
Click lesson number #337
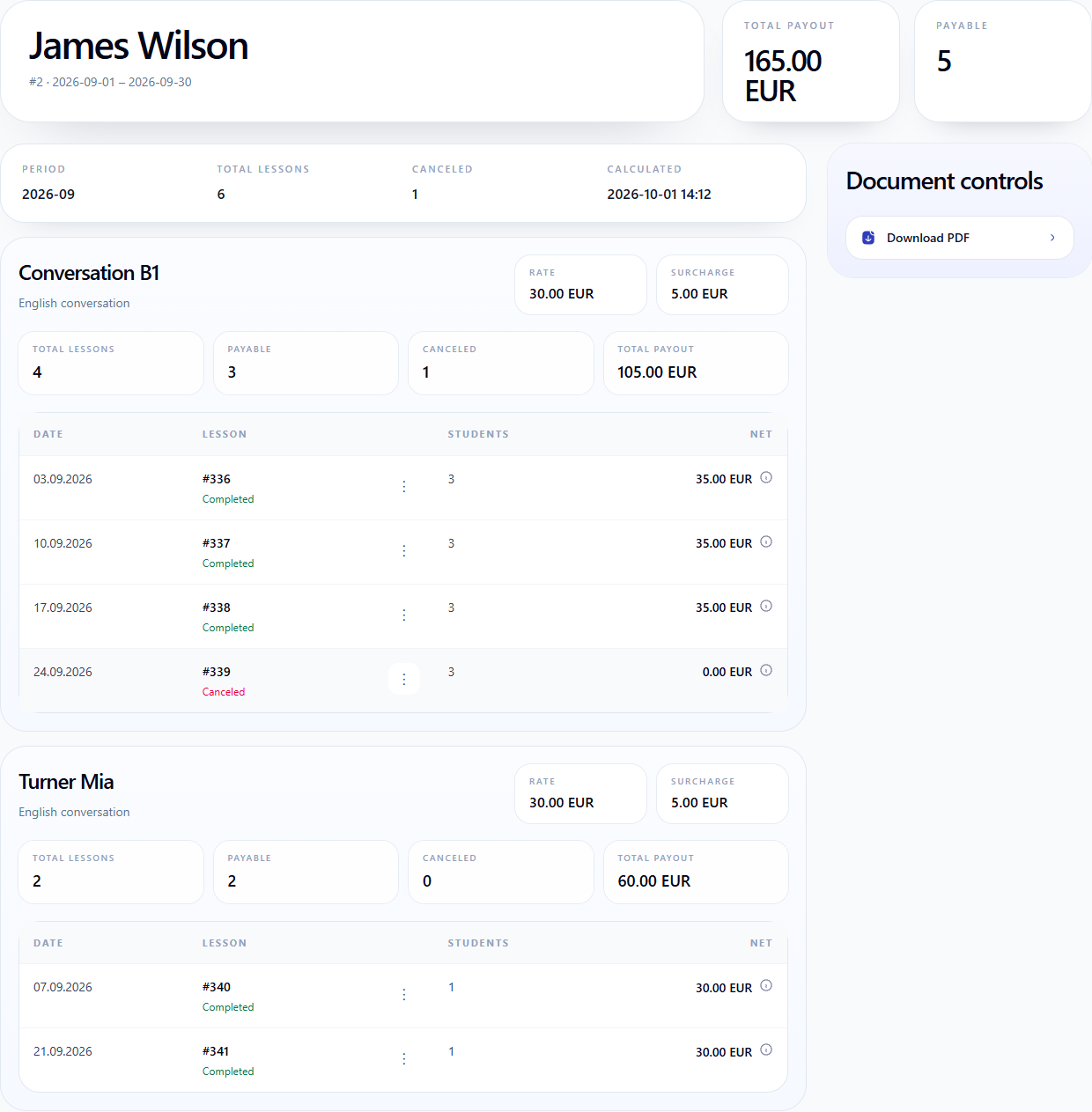point(217,544)
